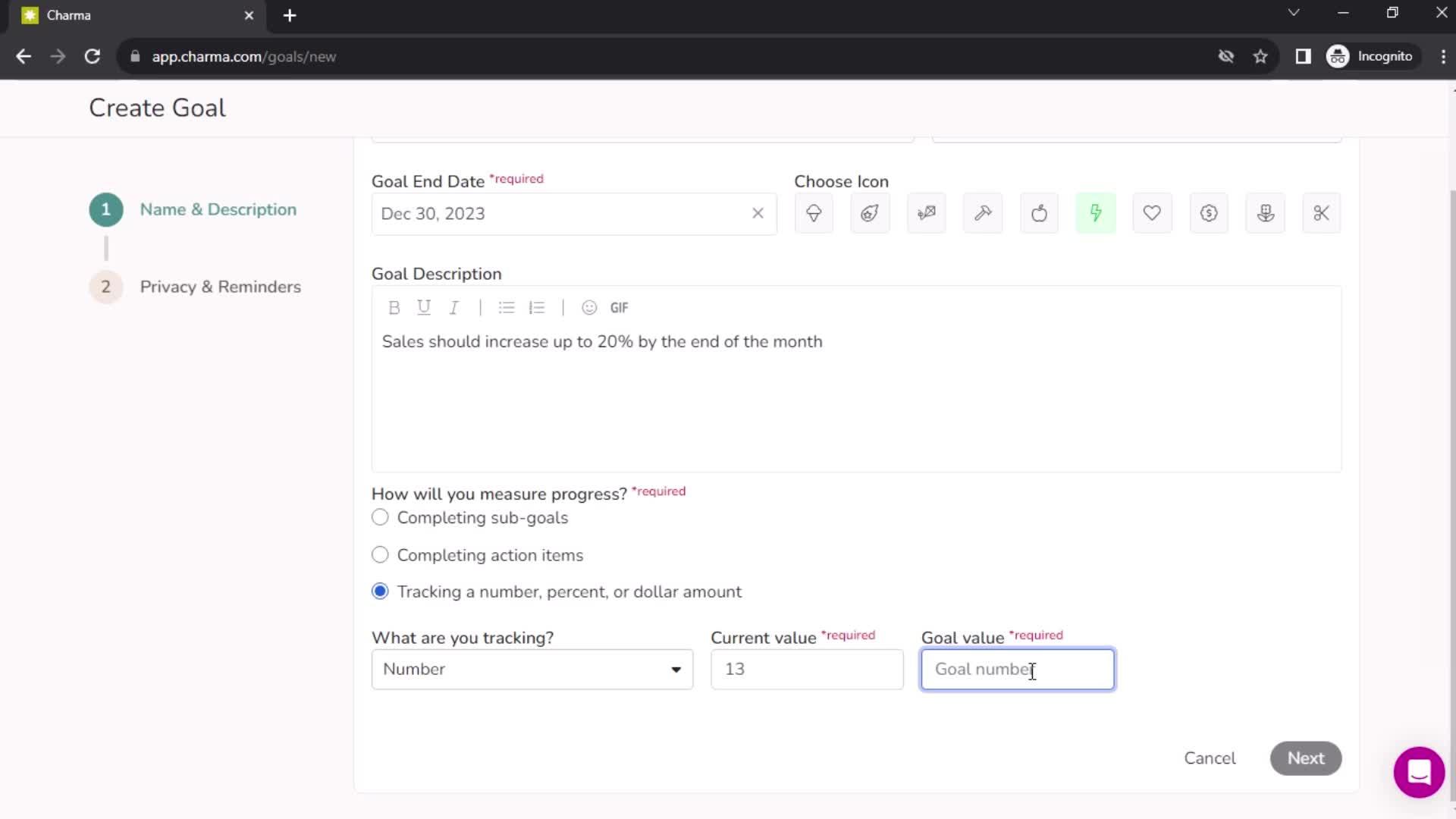
Task: Enter value in Goal value field
Action: click(x=1017, y=669)
